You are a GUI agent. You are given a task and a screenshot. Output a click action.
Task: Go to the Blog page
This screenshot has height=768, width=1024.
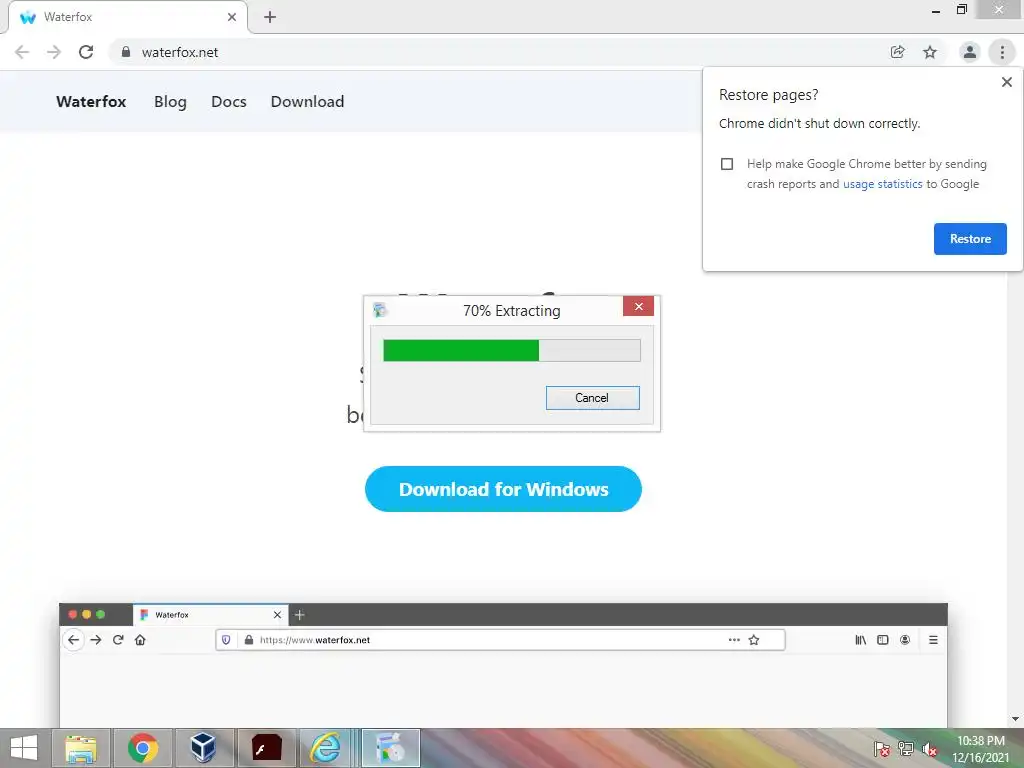click(x=170, y=102)
